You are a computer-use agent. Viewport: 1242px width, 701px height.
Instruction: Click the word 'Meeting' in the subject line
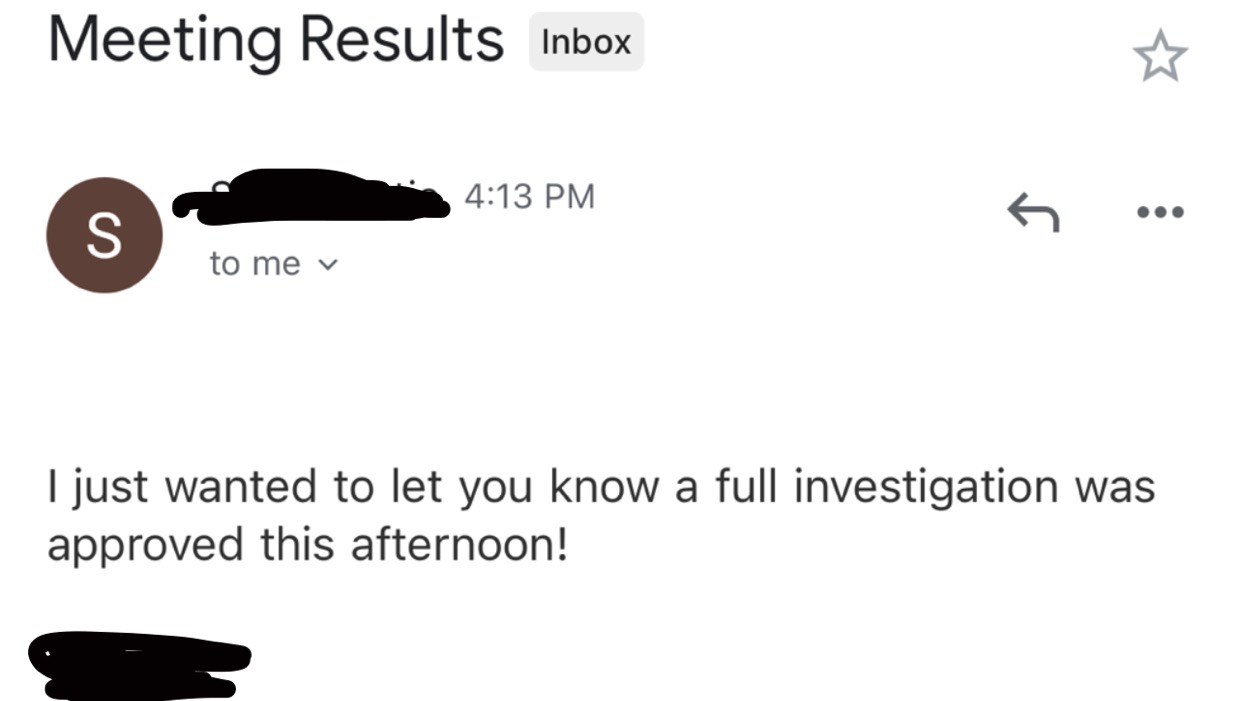click(165, 42)
